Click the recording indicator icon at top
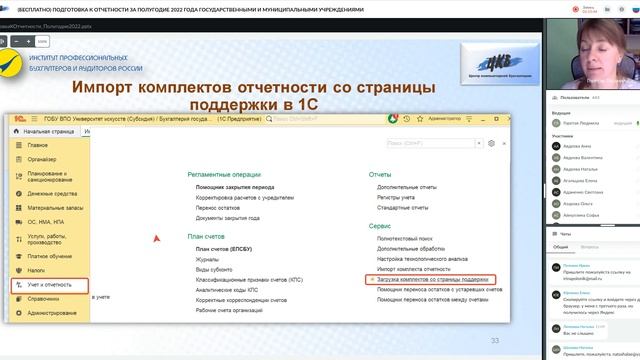This screenshot has width=640, height=360. [576, 9]
